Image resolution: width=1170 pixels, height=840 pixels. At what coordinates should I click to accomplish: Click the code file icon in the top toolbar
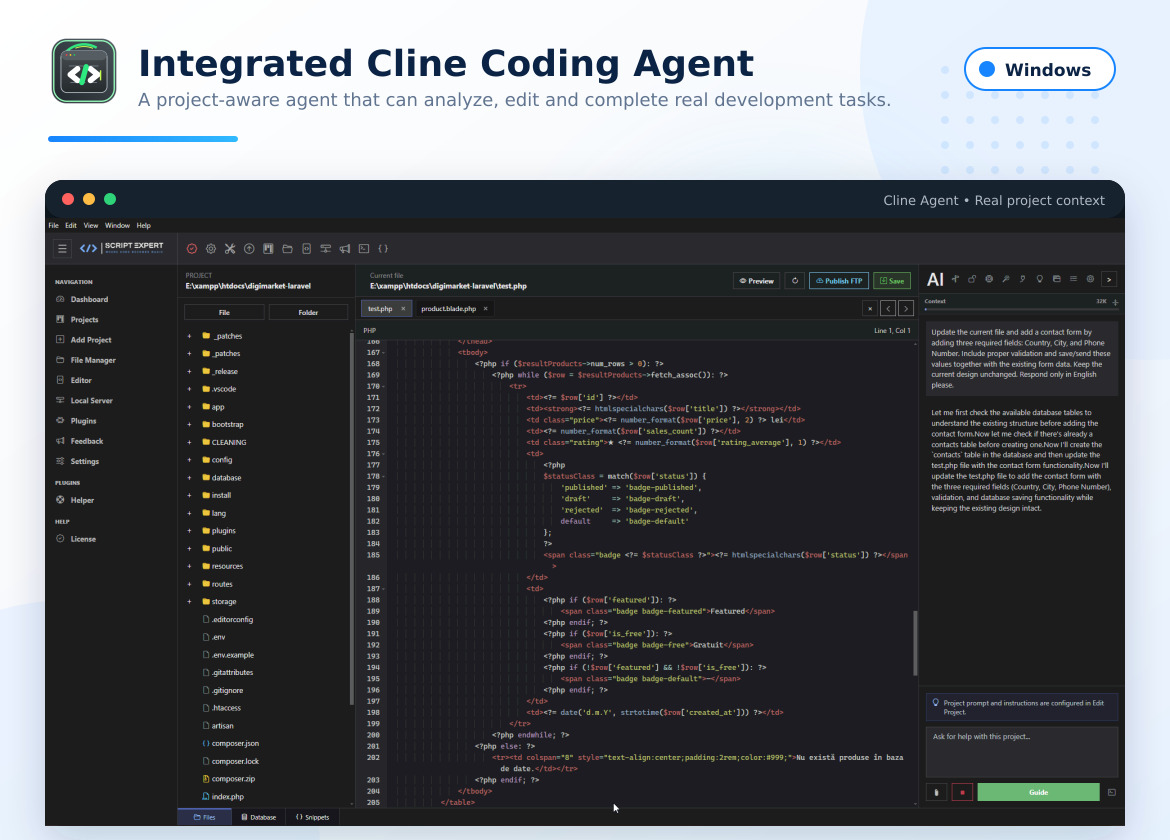(307, 249)
